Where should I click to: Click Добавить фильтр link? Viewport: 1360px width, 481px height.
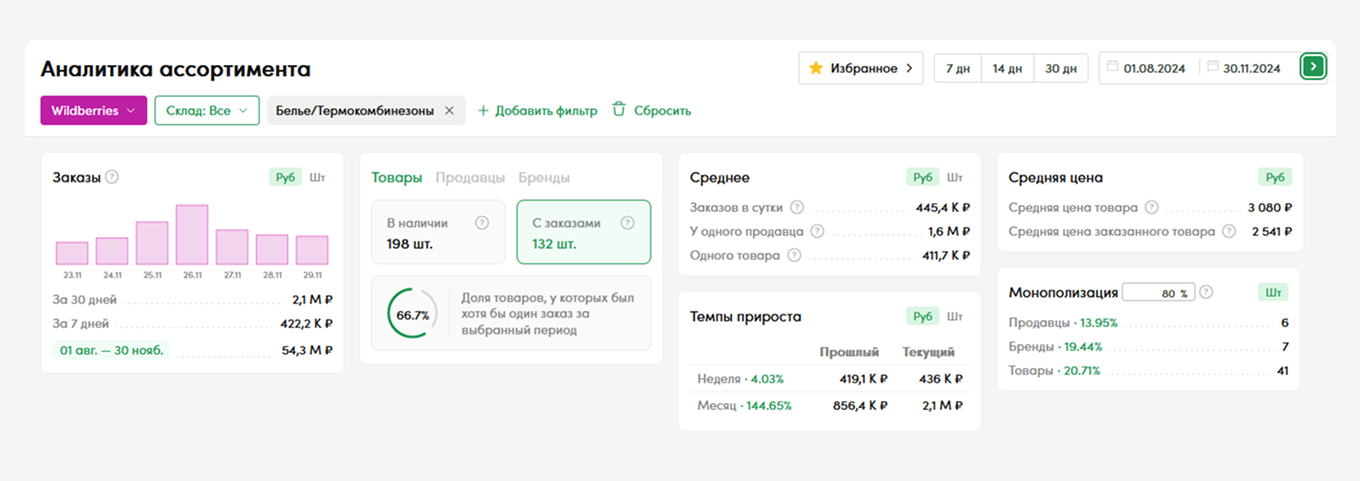click(x=537, y=111)
